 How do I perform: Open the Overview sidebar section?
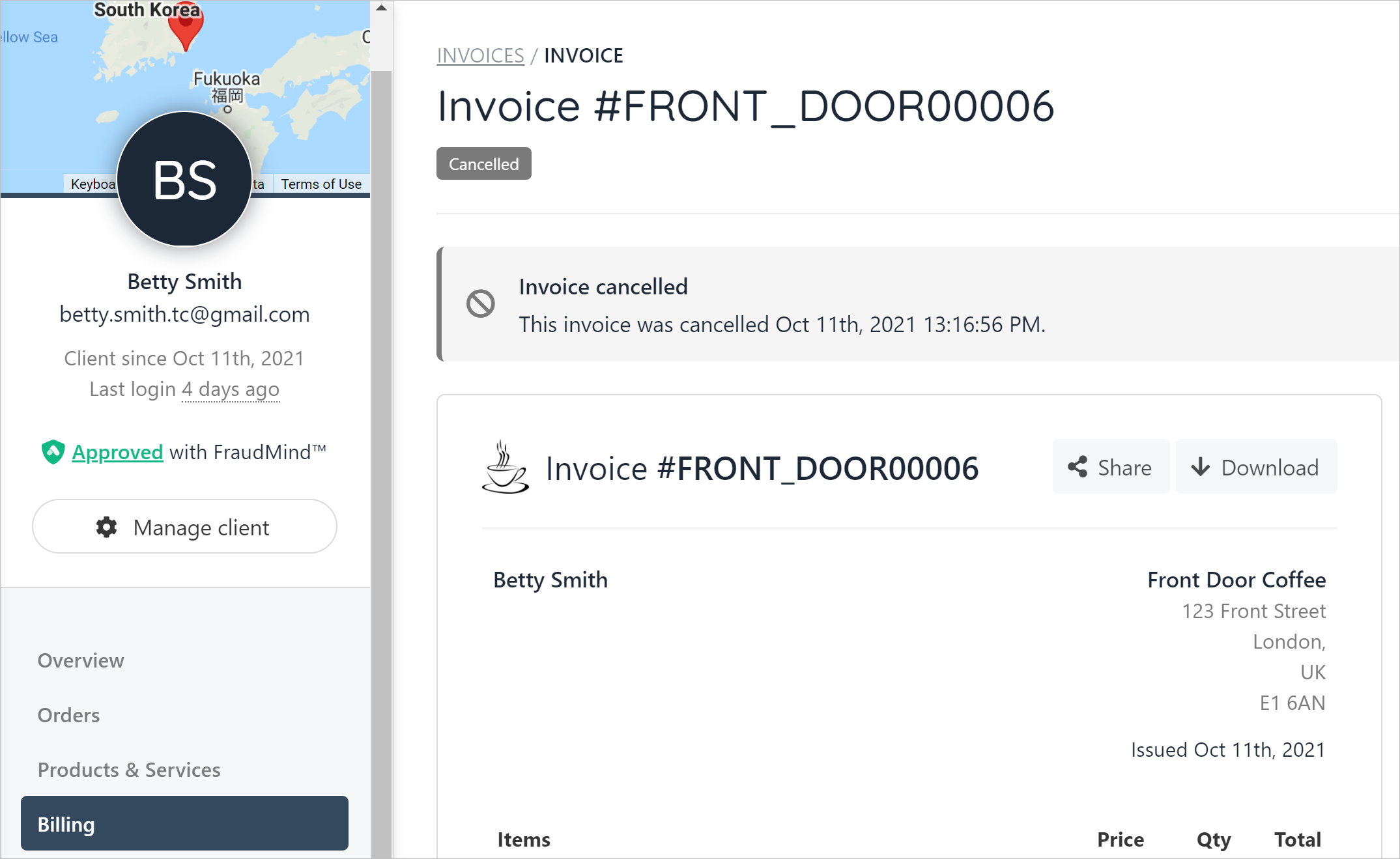point(81,660)
